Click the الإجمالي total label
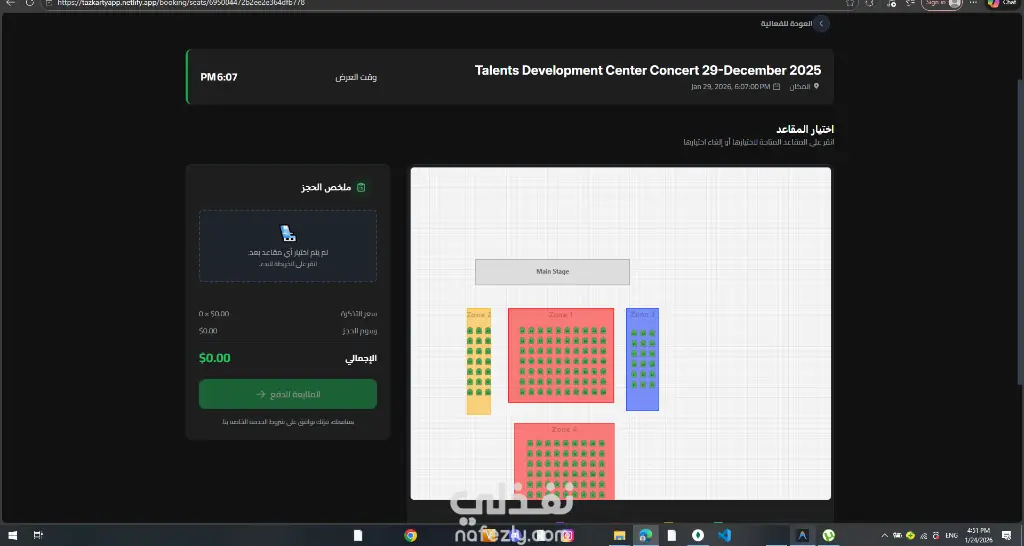The width and height of the screenshot is (1024, 546). (361, 358)
